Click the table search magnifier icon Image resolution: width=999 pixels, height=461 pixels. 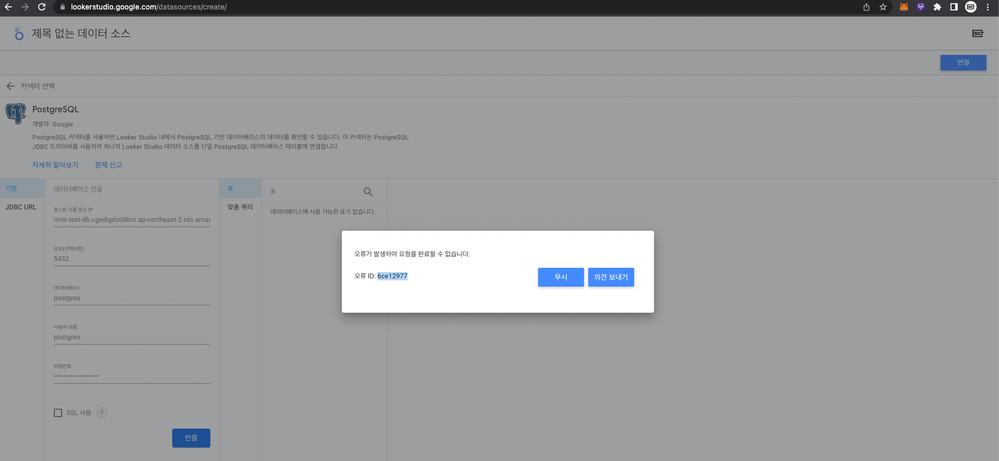(368, 192)
